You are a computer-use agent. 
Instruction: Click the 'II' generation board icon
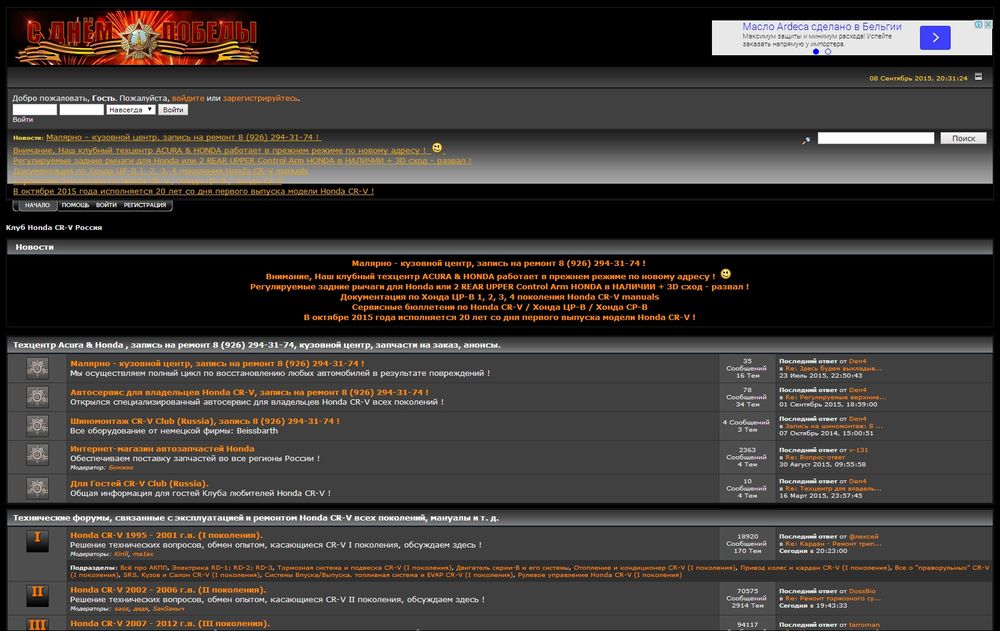(37, 595)
